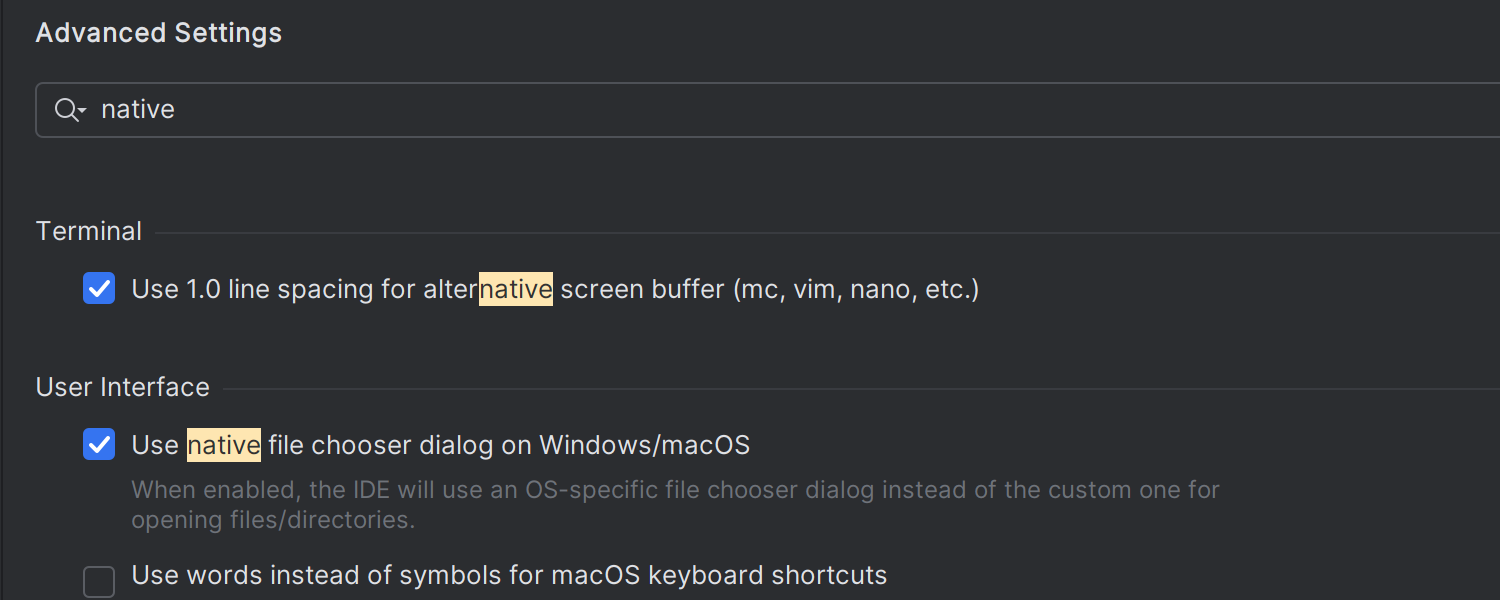Click highlighted "native" inside the word alternative
The image size is (1500, 600).
[x=516, y=290]
